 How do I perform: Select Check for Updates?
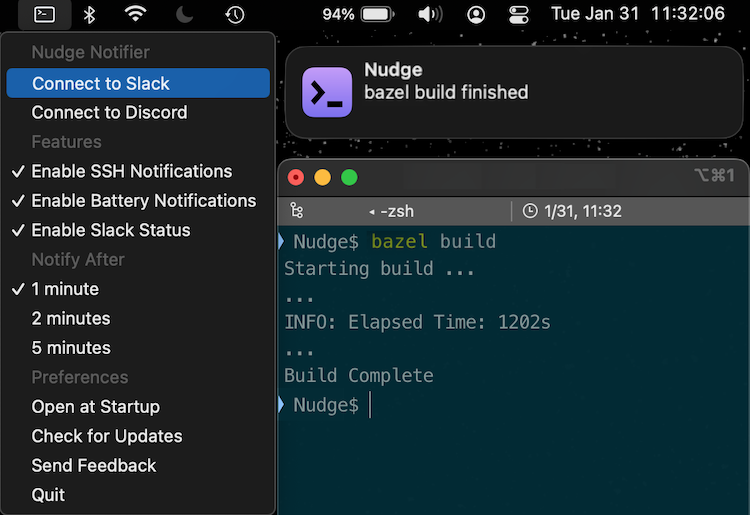coord(138,436)
